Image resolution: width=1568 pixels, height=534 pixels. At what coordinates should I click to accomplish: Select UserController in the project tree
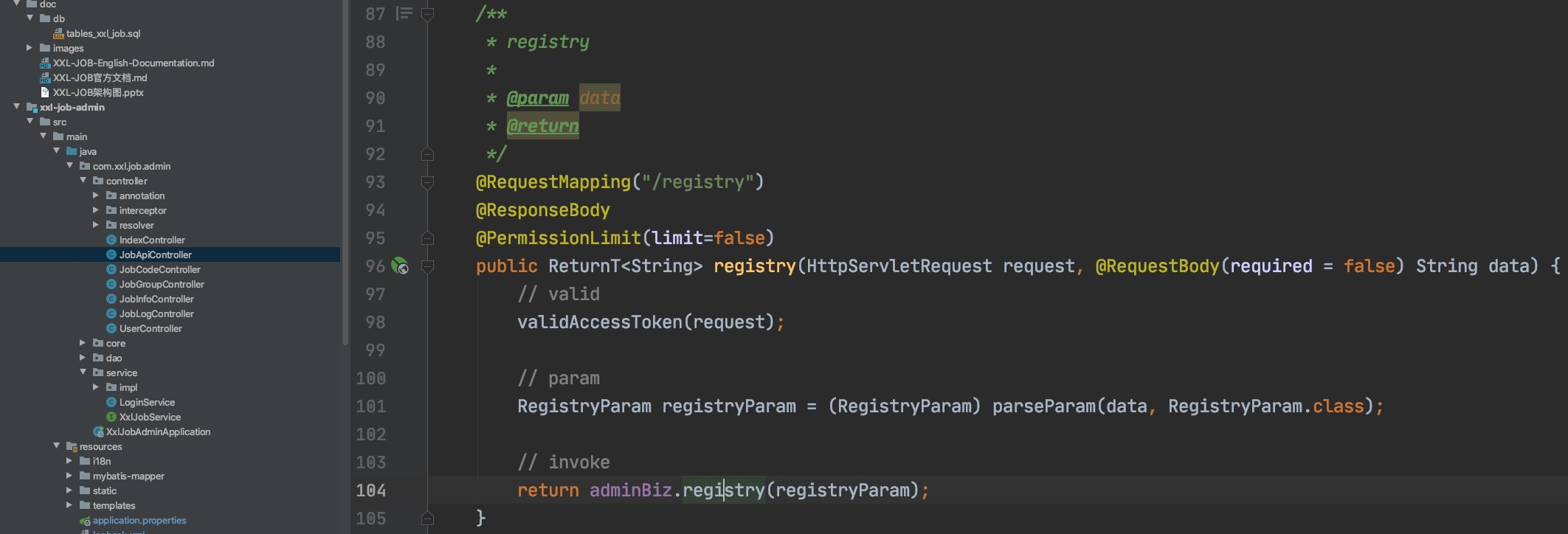151,328
